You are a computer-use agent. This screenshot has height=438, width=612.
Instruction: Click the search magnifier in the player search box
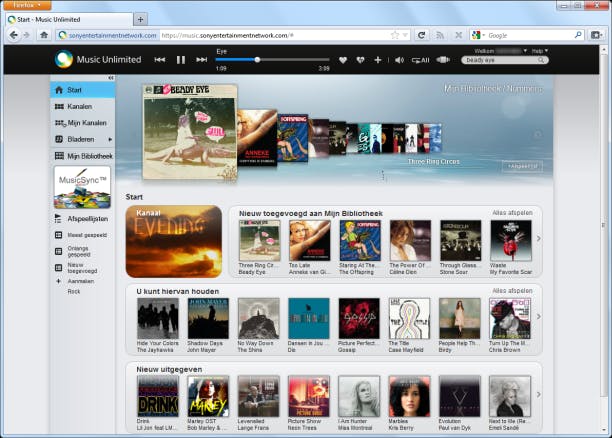click(x=541, y=60)
